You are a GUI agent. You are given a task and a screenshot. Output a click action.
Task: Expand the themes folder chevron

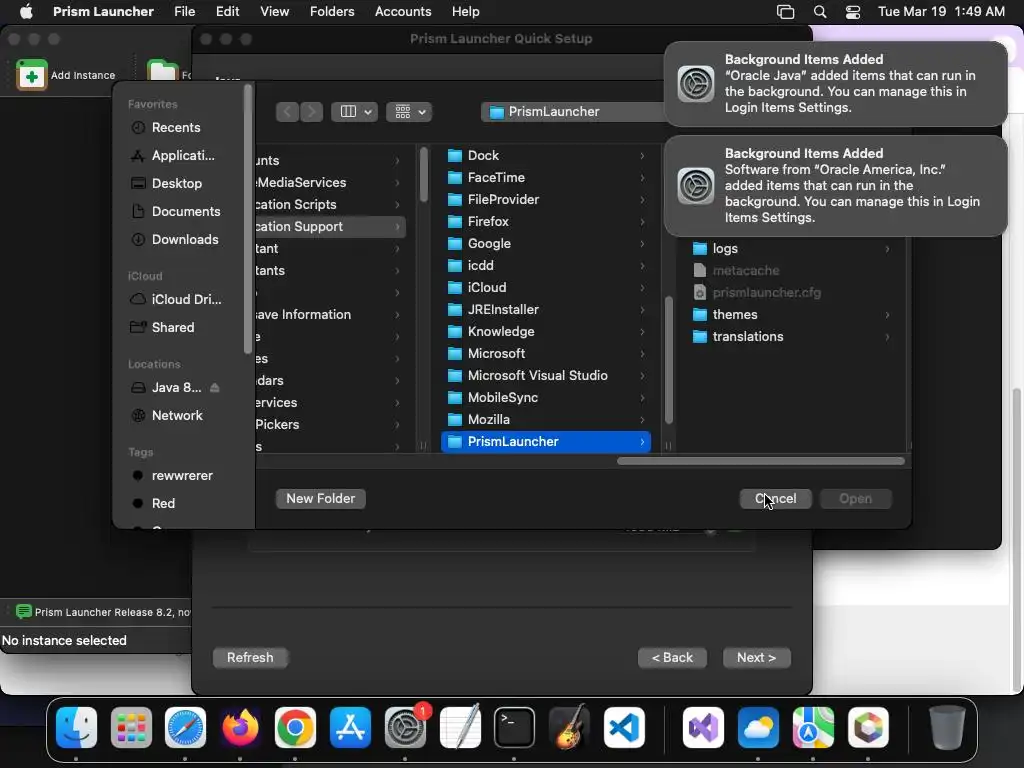887,315
